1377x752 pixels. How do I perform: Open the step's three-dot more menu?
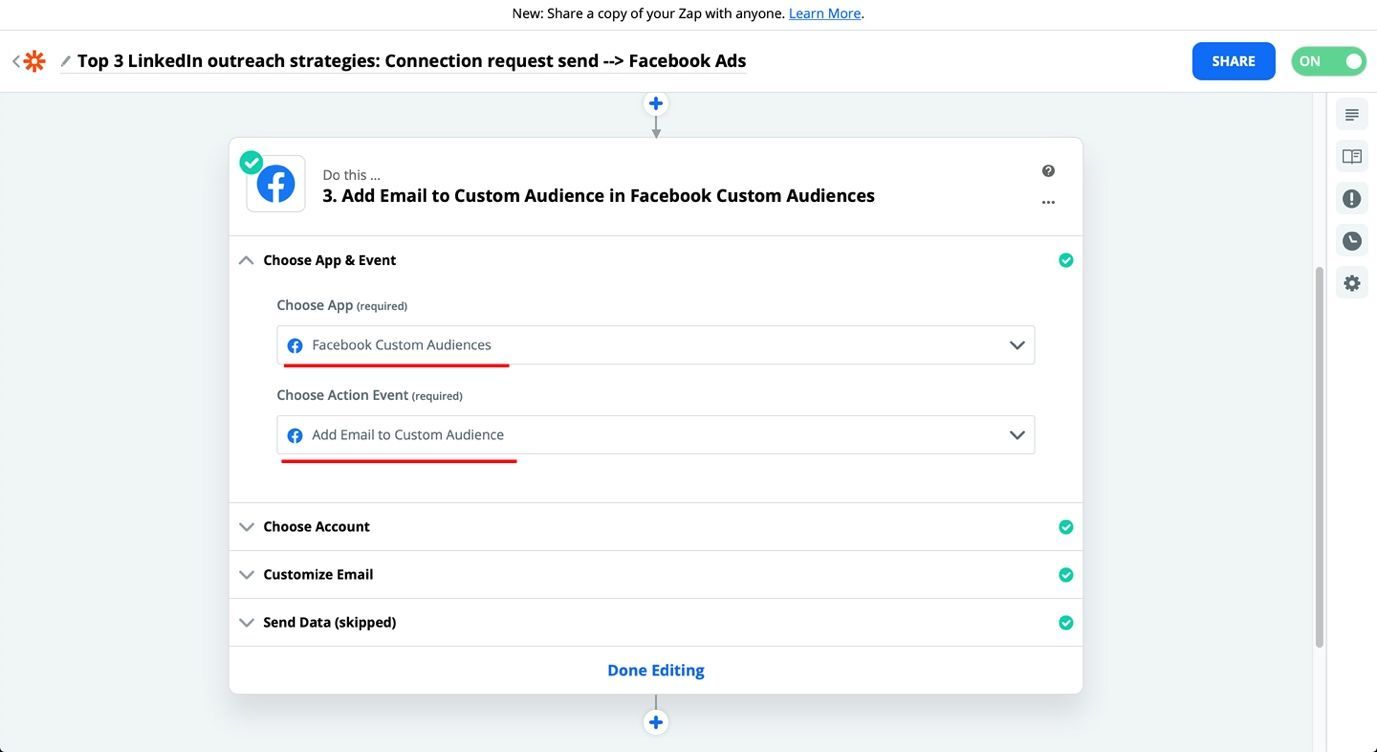pos(1048,202)
